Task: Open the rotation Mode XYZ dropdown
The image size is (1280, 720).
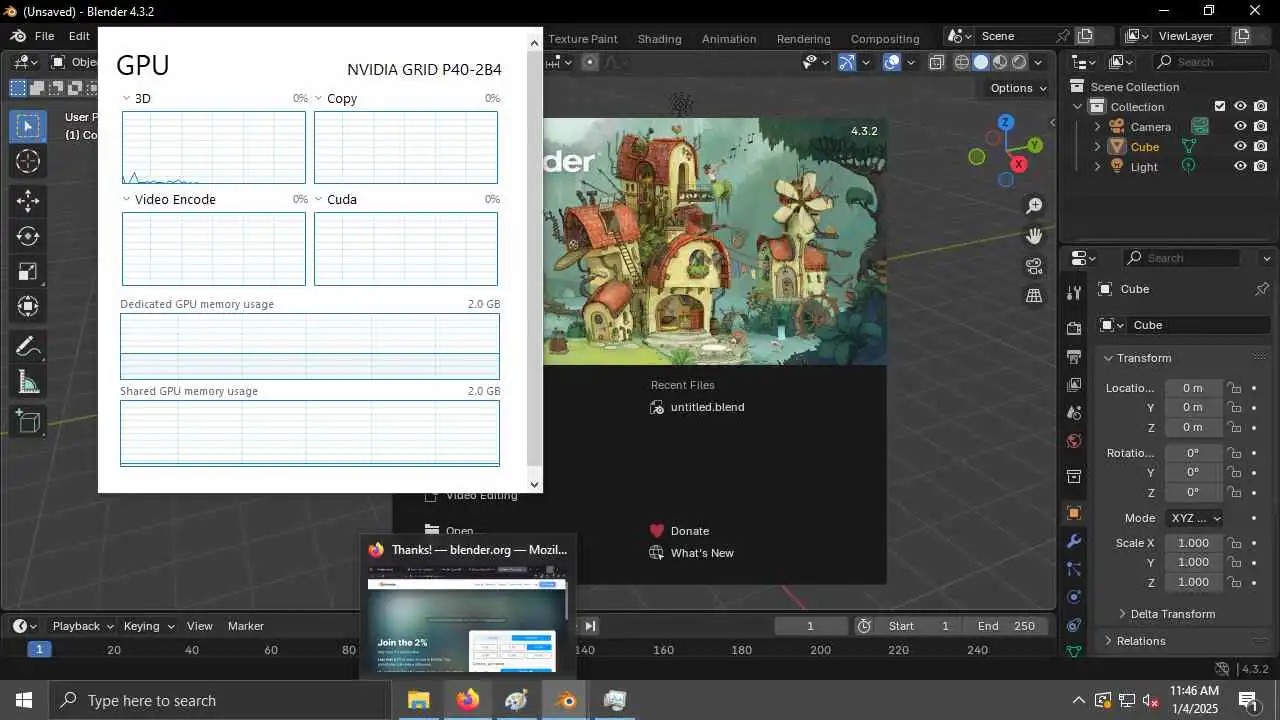Action: click(1195, 518)
